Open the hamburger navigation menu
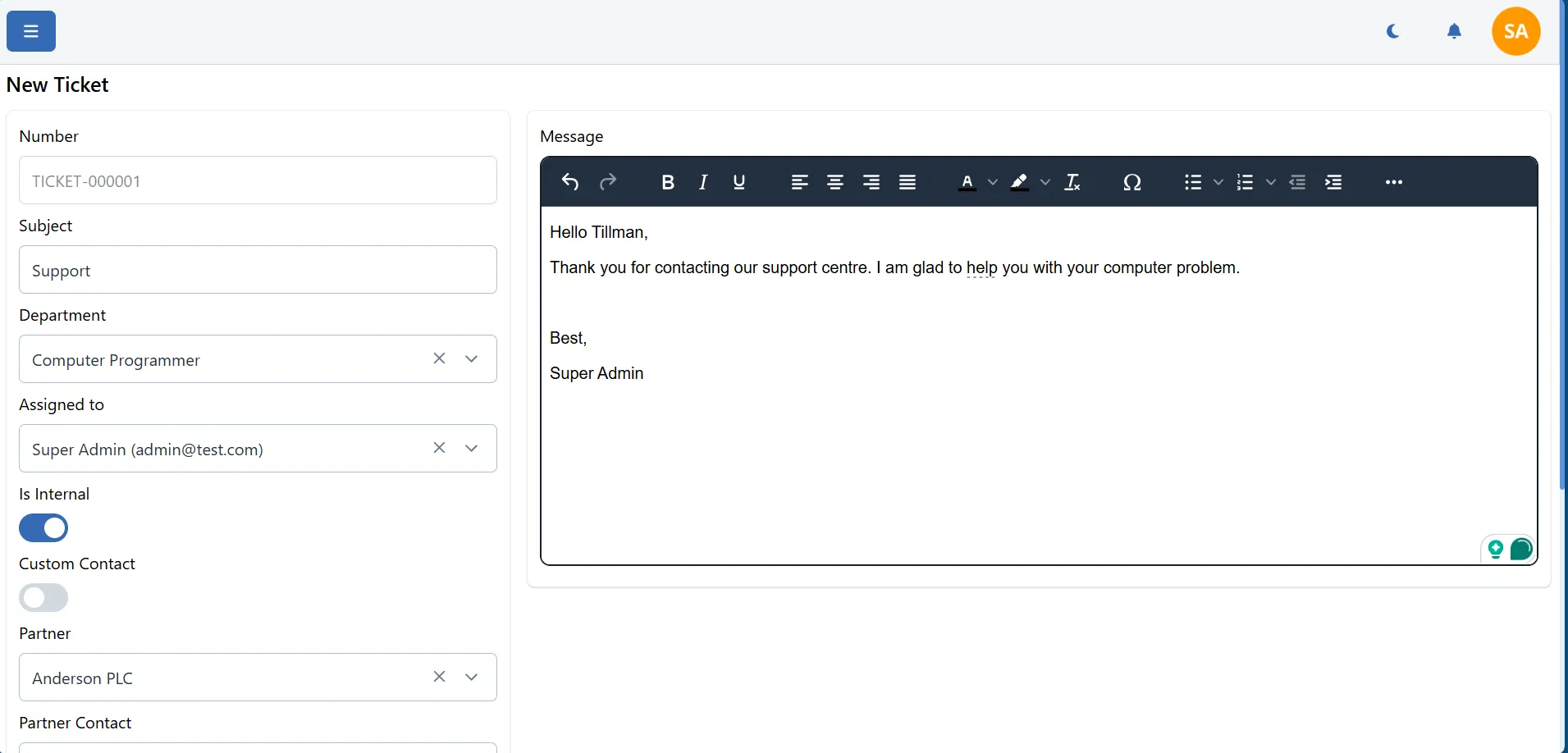The height and width of the screenshot is (753, 1568). [x=30, y=31]
